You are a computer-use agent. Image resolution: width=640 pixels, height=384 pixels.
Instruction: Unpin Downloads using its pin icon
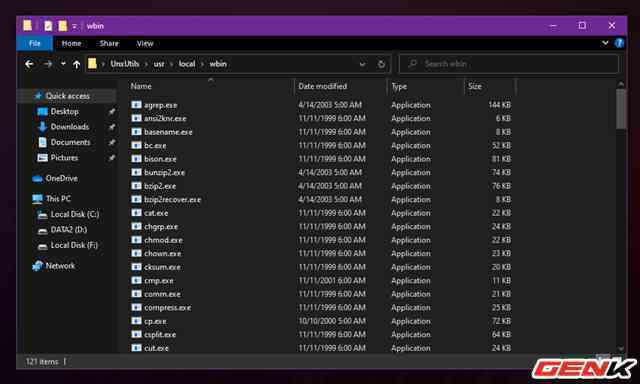pyautogui.click(x=111, y=127)
